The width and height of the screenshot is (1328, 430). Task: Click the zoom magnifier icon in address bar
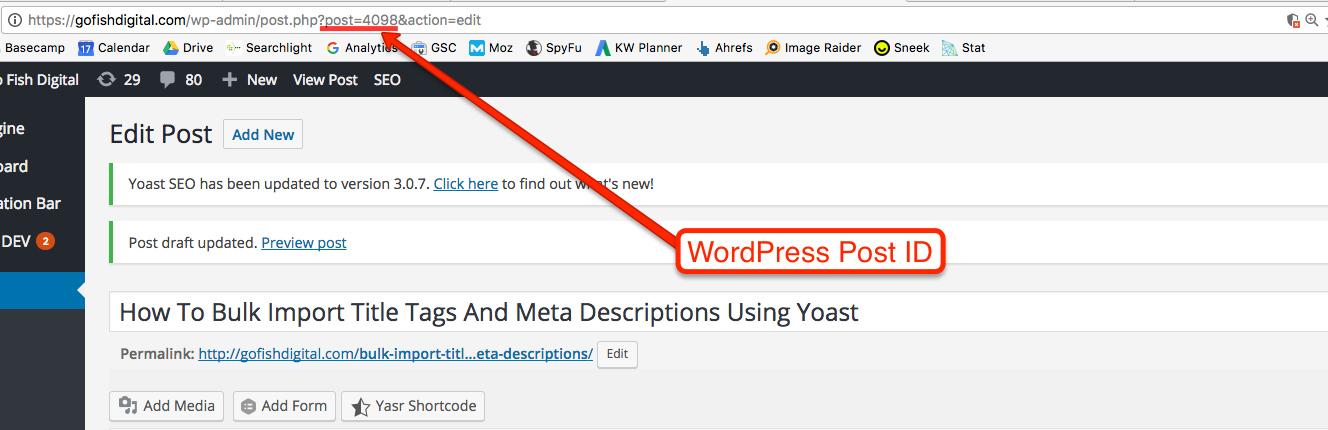1312,19
